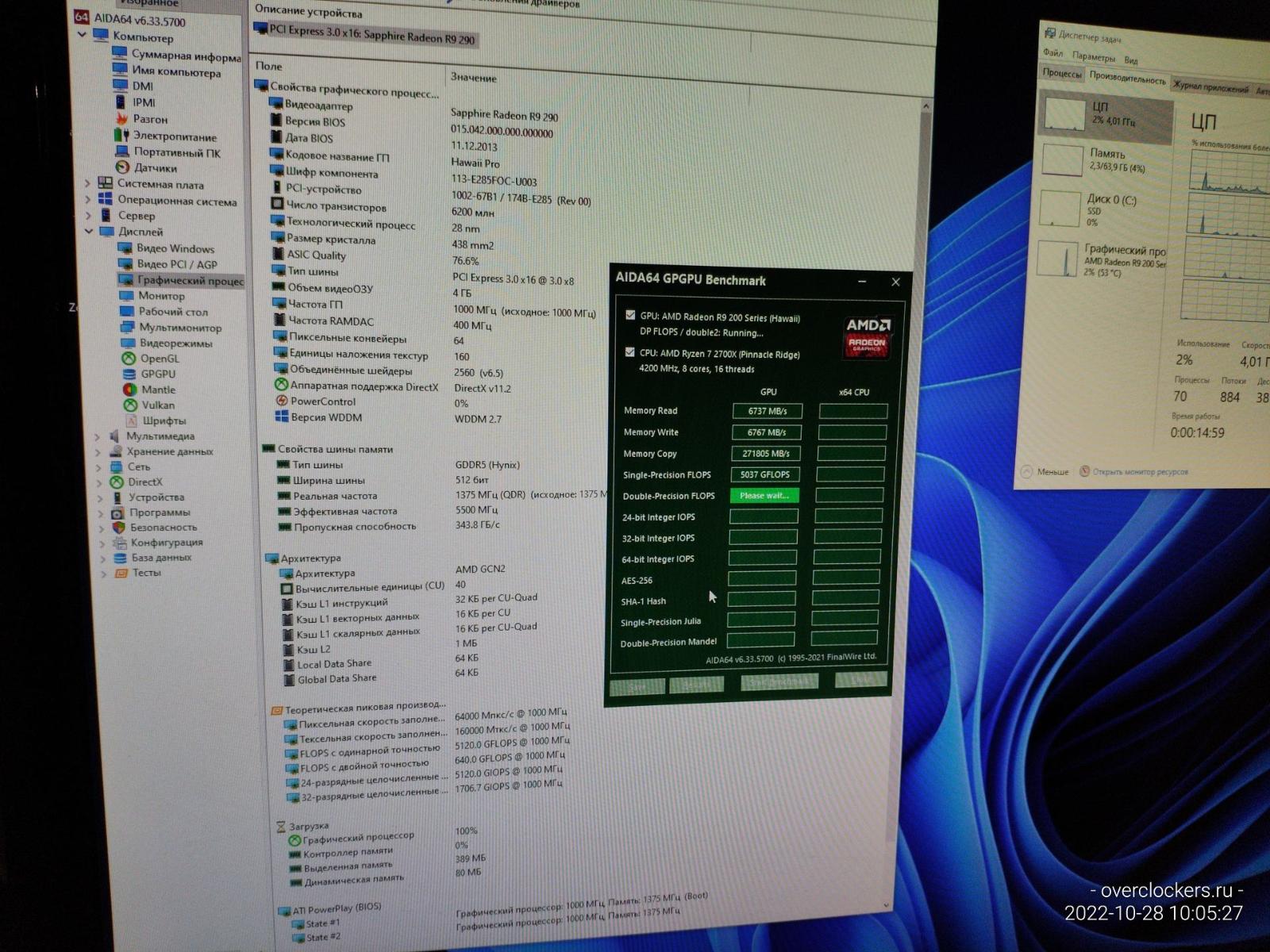Open the OpenGL node

pyautogui.click(x=150, y=359)
